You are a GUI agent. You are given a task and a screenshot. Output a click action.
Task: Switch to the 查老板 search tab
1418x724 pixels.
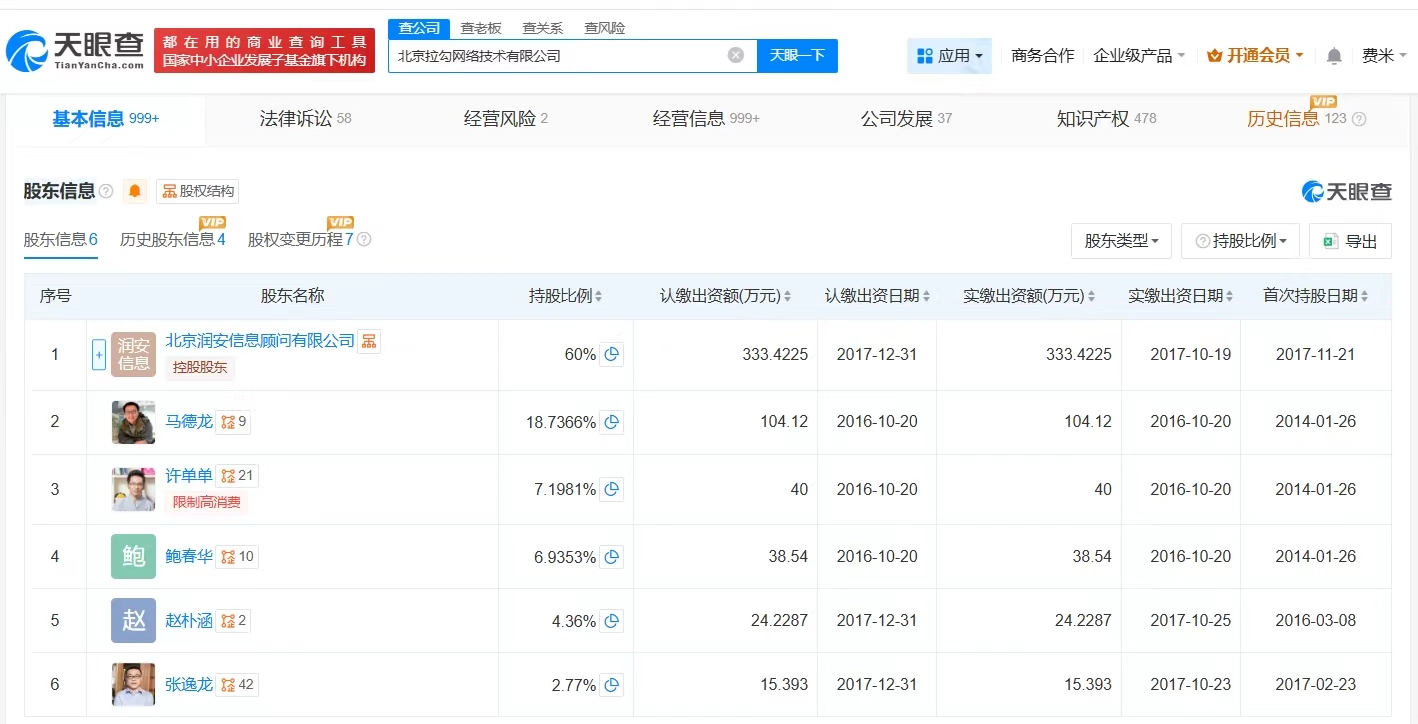[x=481, y=28]
